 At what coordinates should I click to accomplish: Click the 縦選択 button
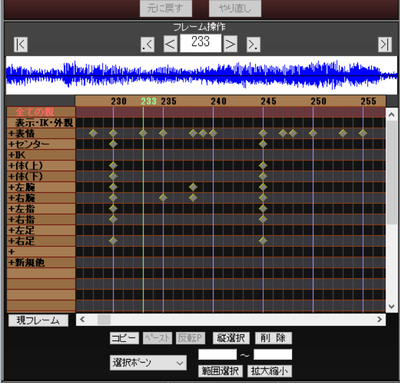(x=231, y=338)
